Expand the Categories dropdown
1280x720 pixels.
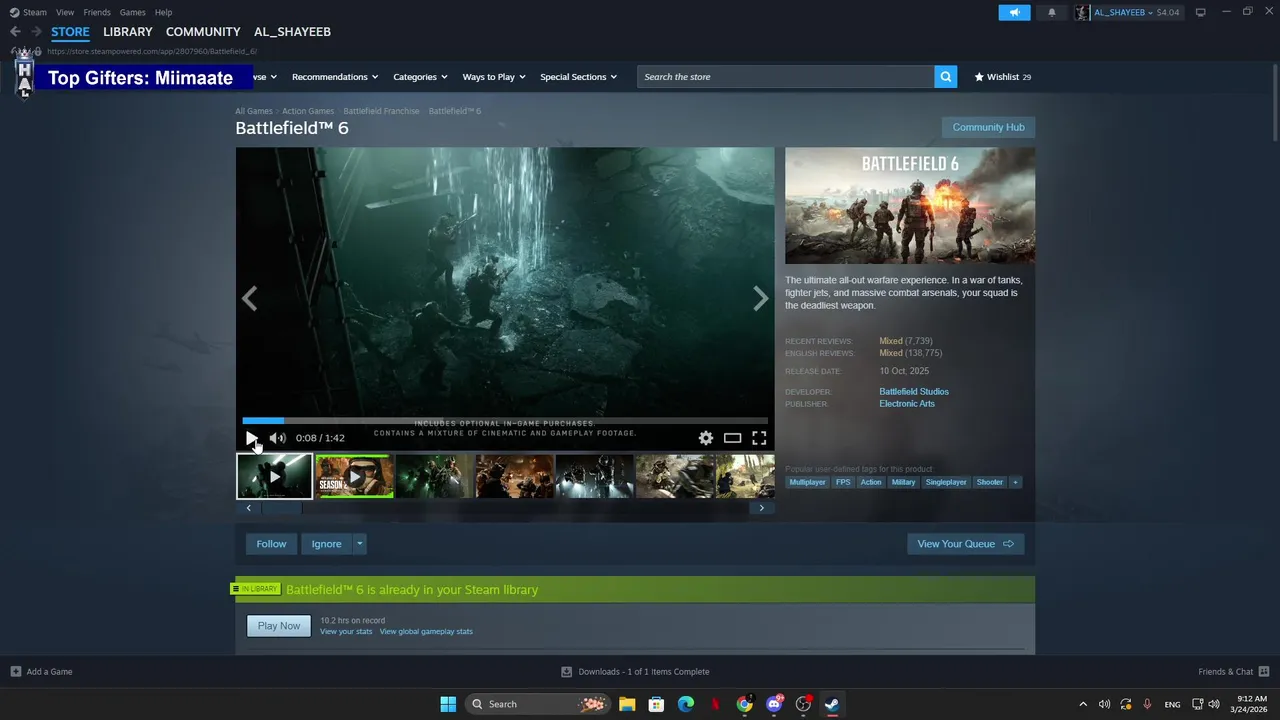(420, 77)
